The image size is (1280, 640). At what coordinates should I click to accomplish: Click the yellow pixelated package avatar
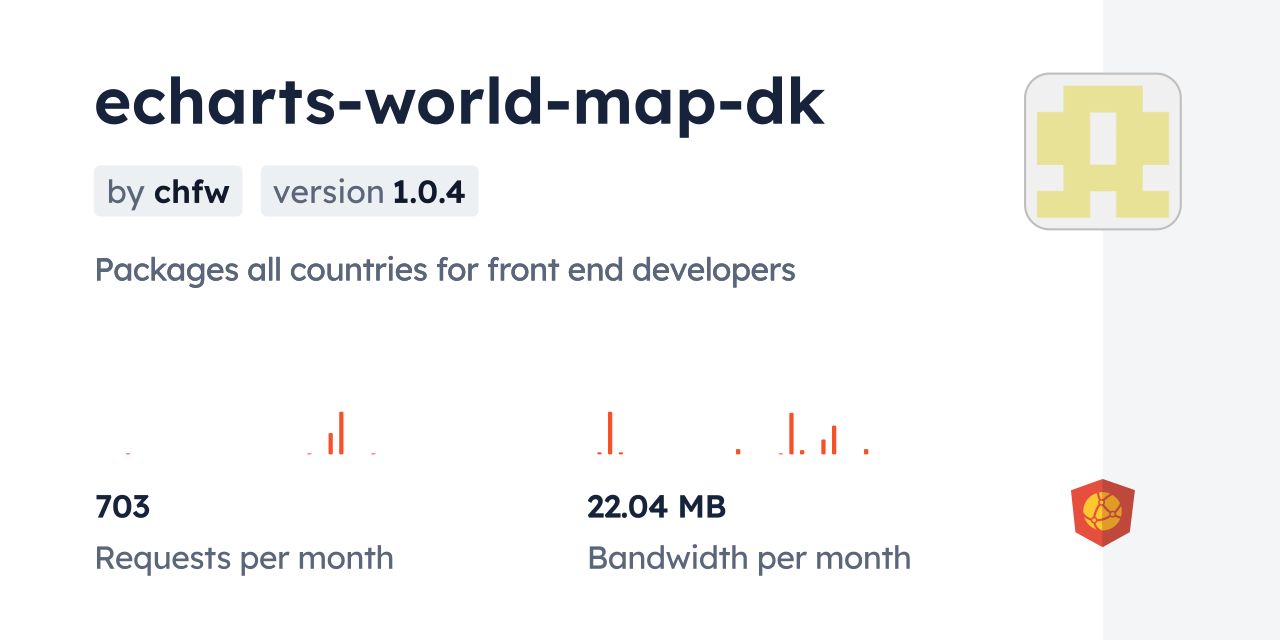click(1102, 151)
